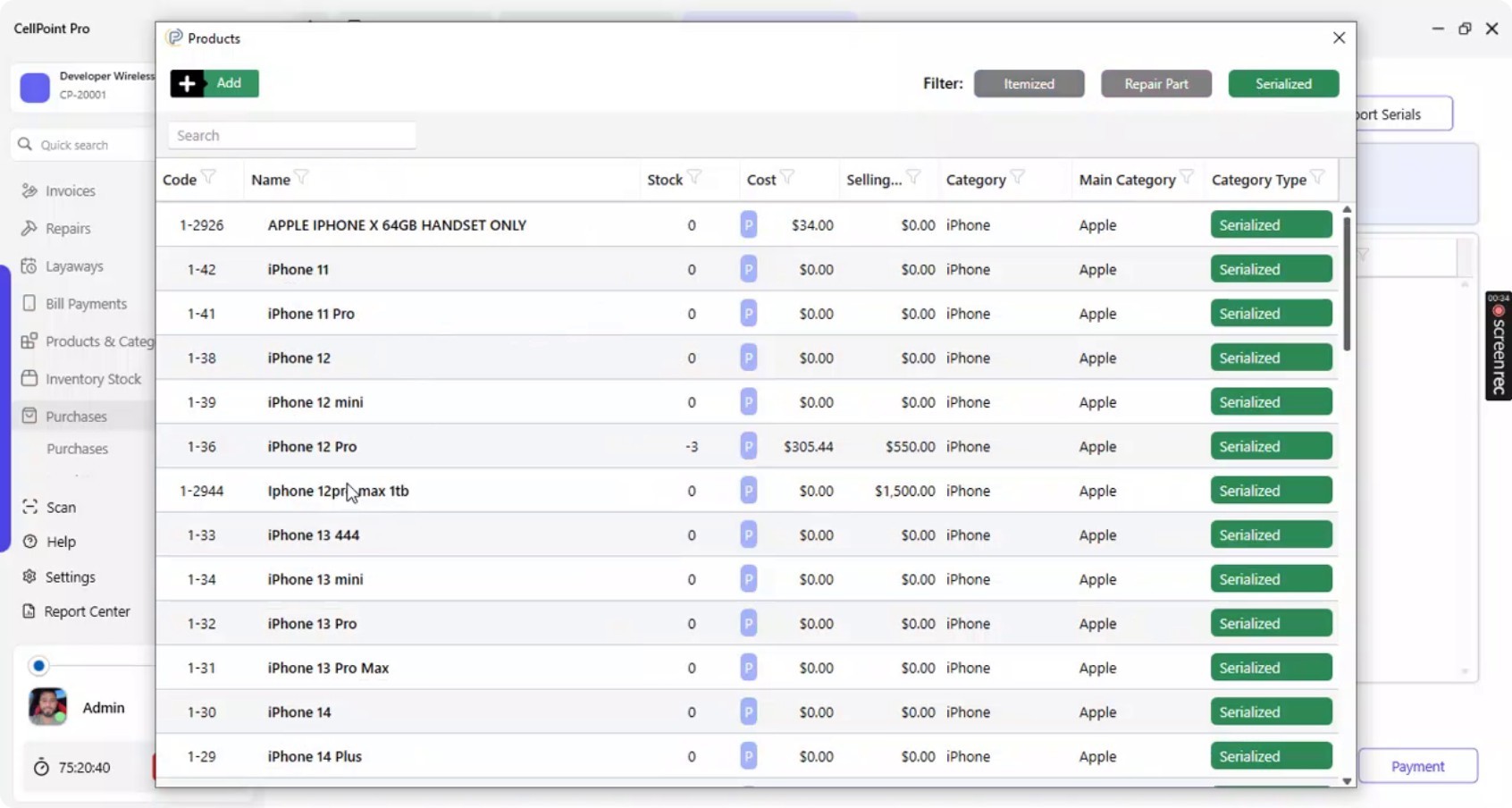The image size is (1512, 808).
Task: Open Inventory Stock page
Action: click(x=93, y=378)
